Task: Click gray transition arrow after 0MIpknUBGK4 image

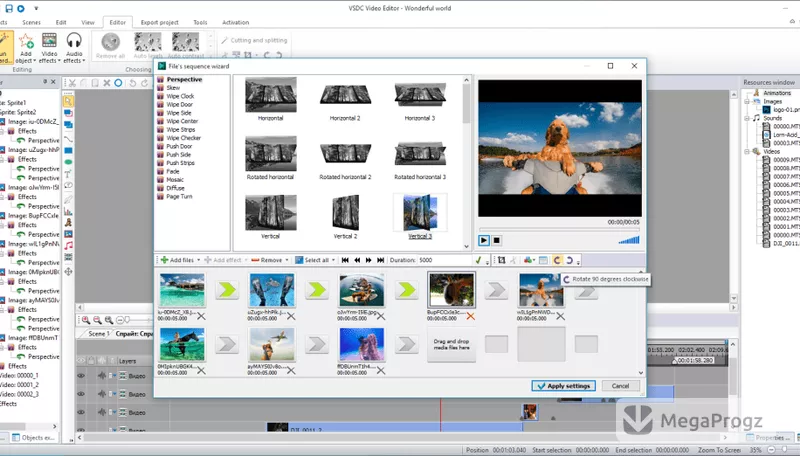Action: [x=227, y=344]
